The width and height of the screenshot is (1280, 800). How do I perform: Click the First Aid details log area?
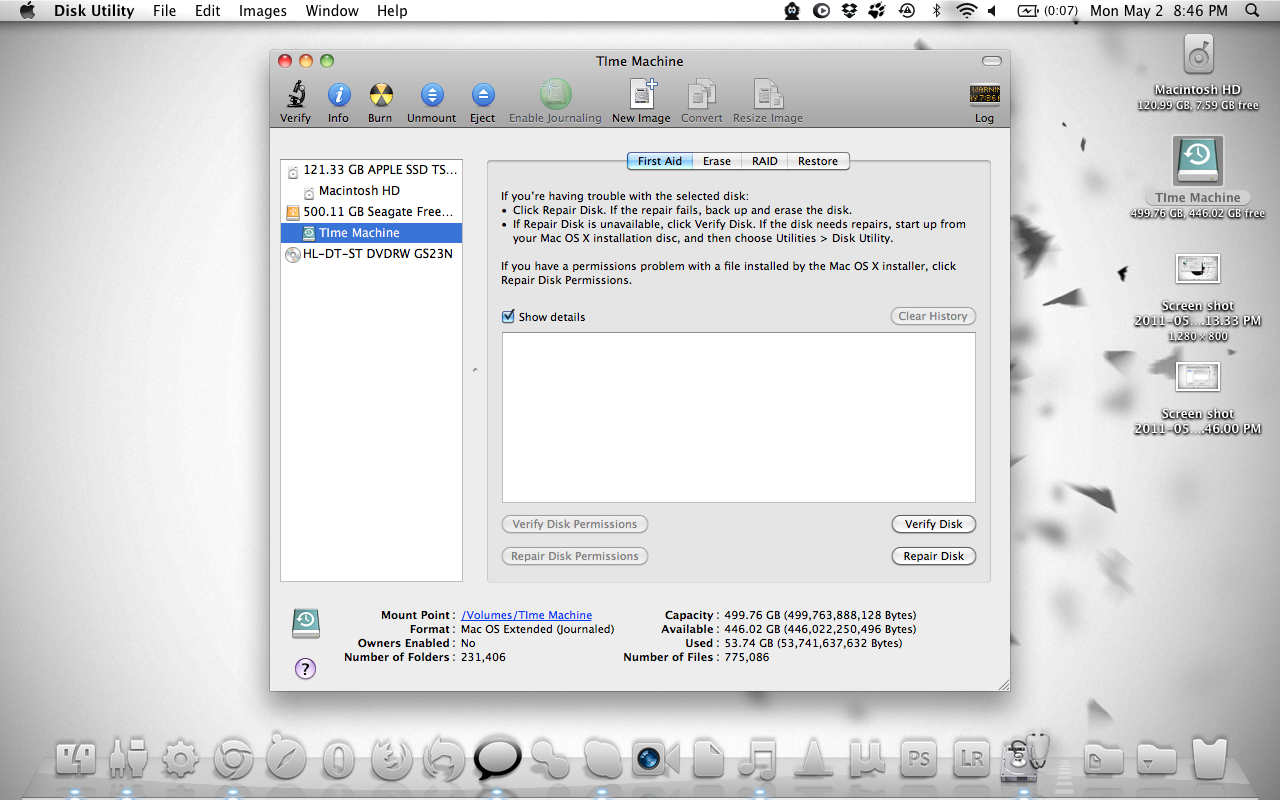[739, 417]
